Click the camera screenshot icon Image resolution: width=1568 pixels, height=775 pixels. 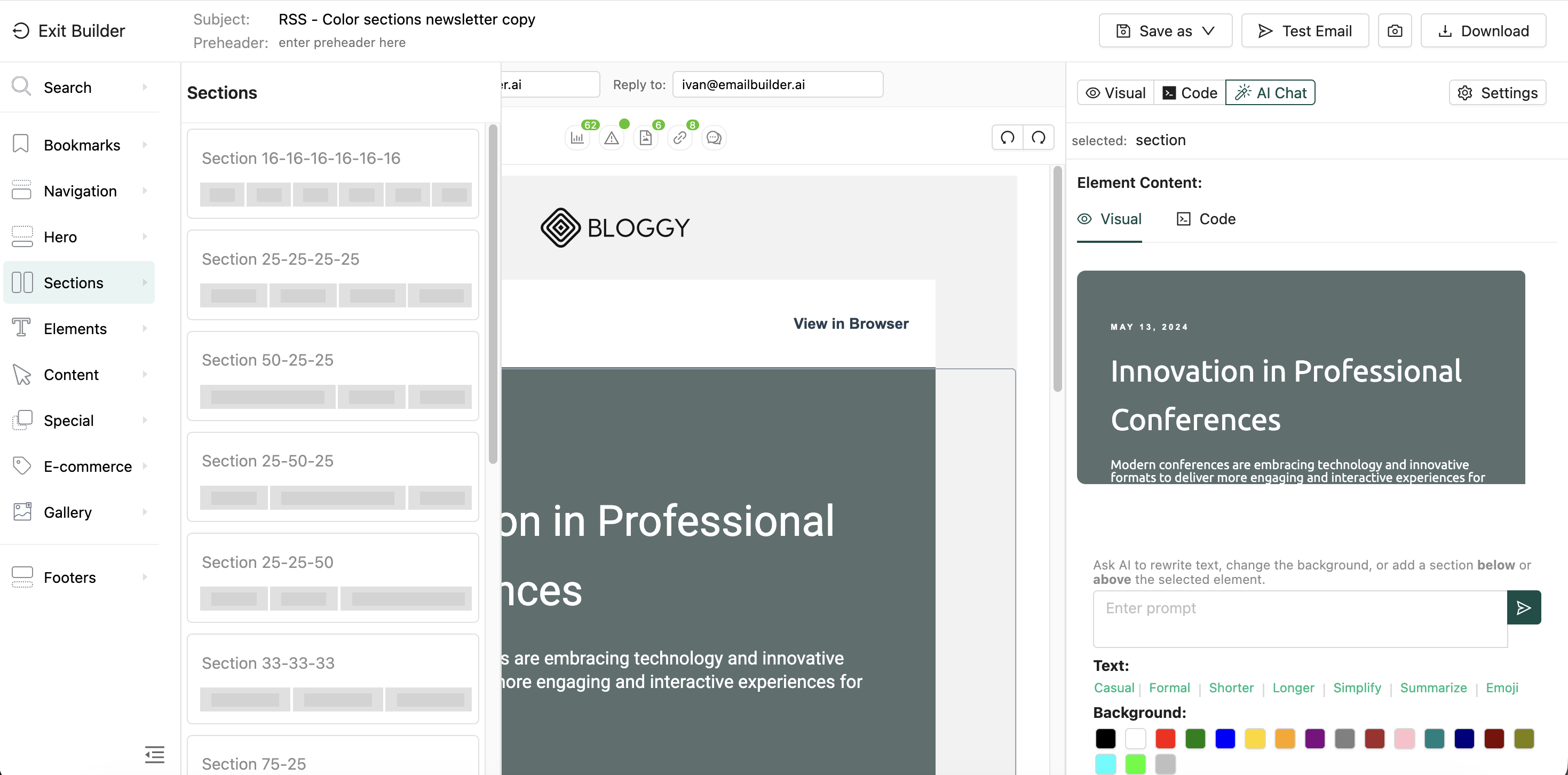[x=1395, y=31]
